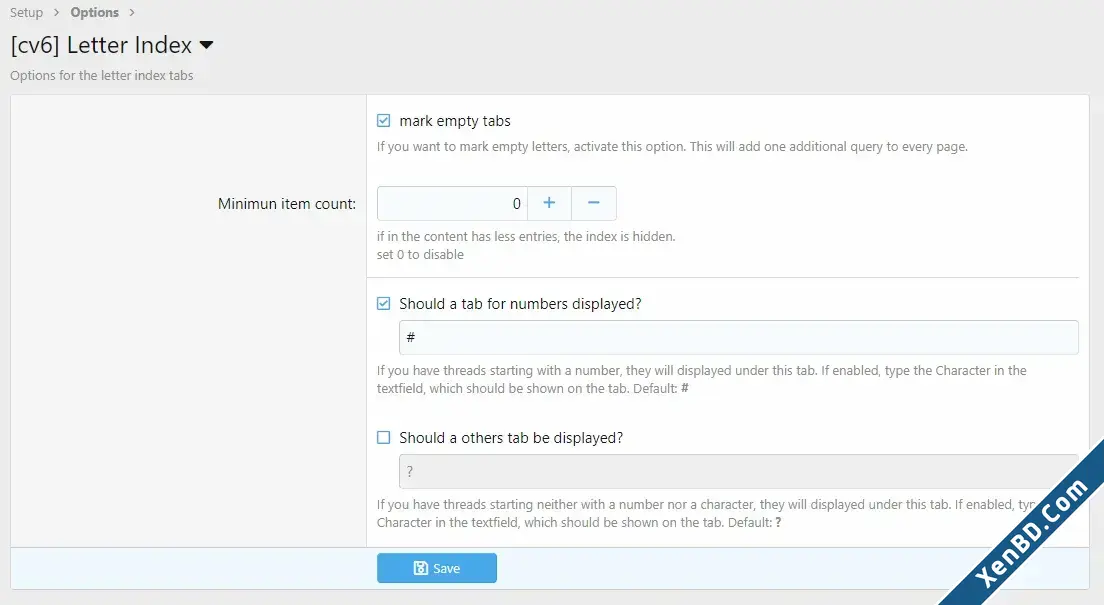1104x605 pixels.
Task: Click 'Should a tab for numbers displayed?' label
Action: pos(520,304)
